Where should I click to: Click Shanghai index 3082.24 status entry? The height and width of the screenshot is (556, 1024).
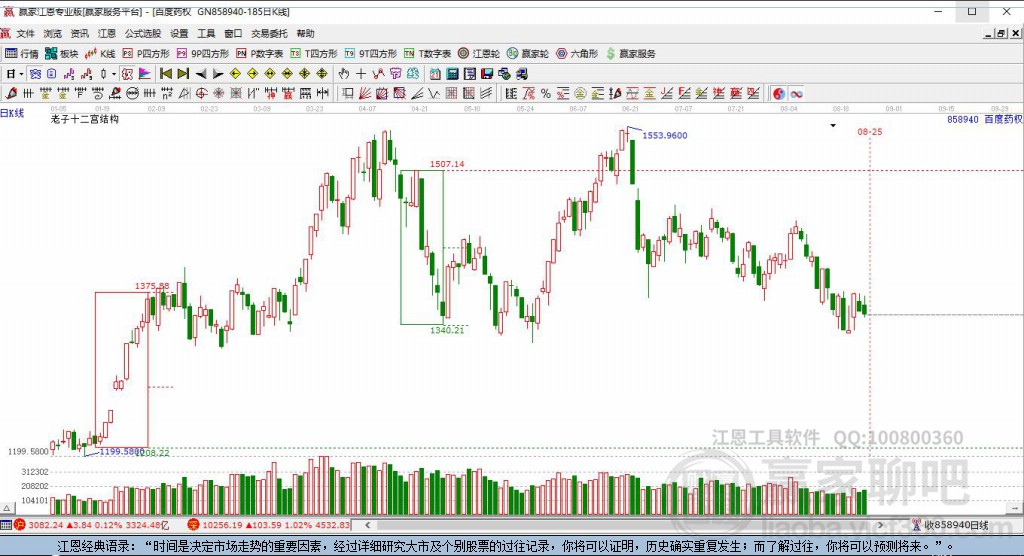click(x=91, y=525)
